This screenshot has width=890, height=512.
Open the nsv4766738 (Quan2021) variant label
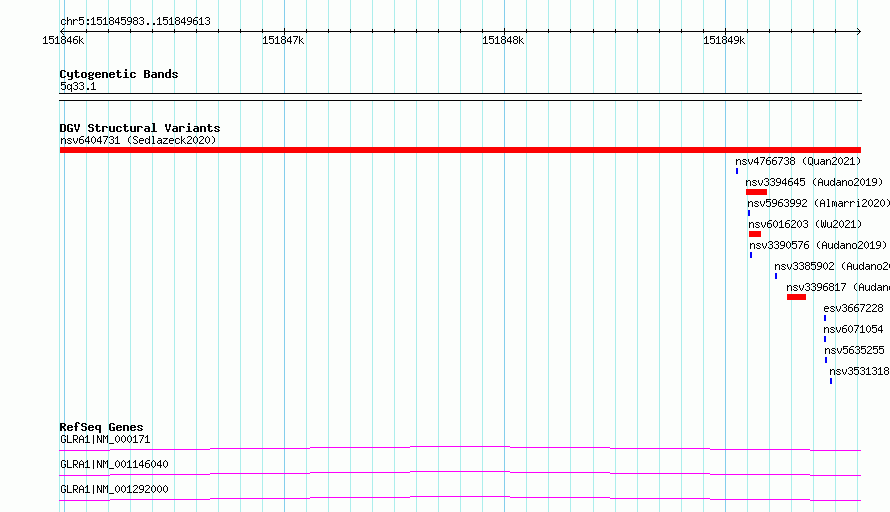(798, 161)
